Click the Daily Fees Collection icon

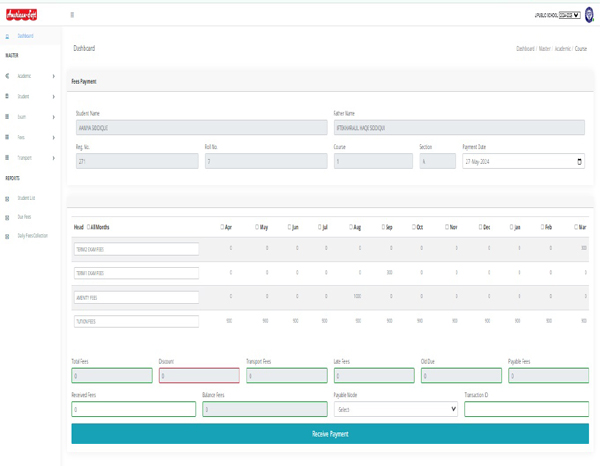pyautogui.click(x=7, y=236)
